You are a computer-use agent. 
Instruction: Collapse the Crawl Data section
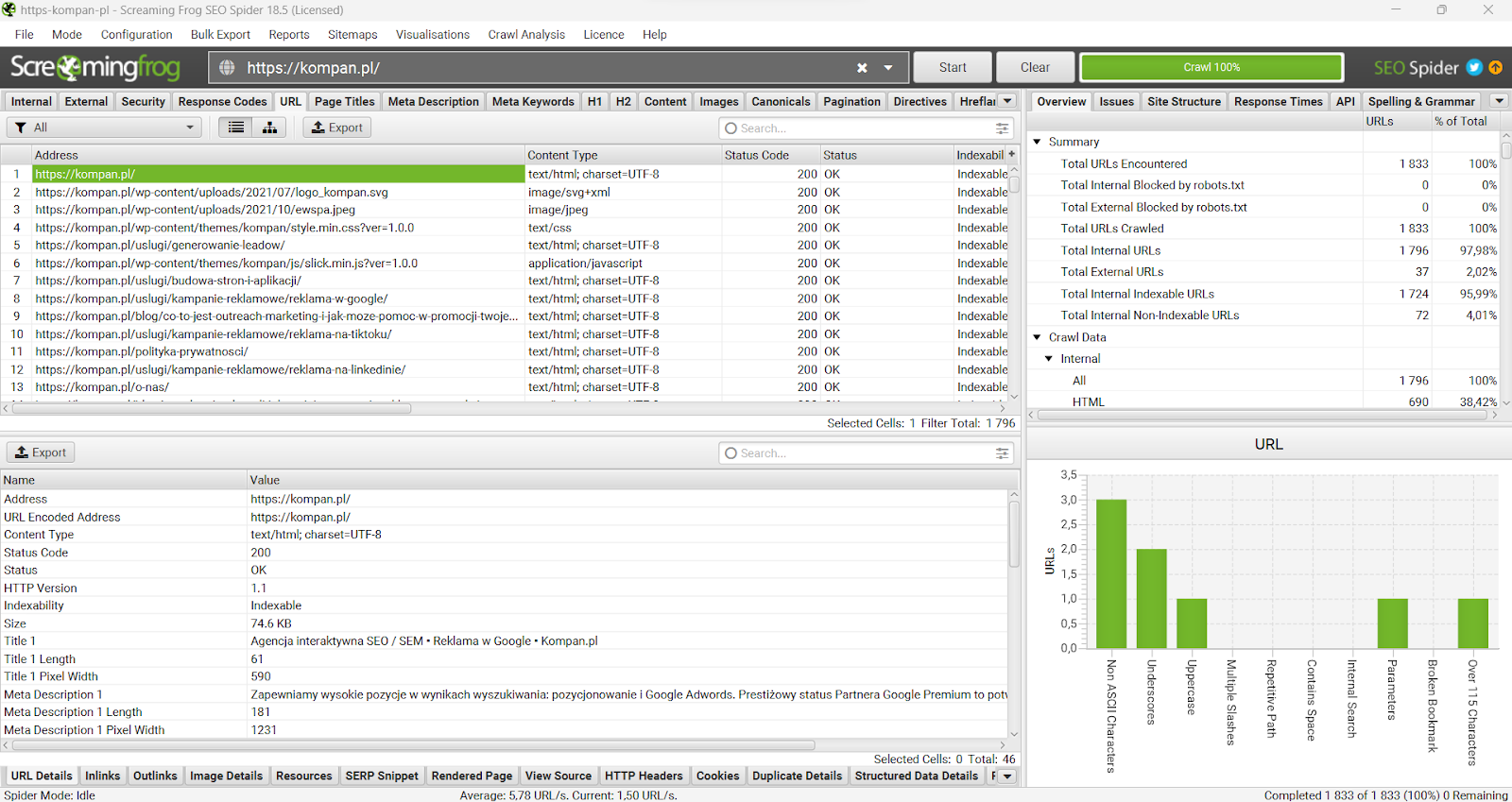[x=1037, y=337]
